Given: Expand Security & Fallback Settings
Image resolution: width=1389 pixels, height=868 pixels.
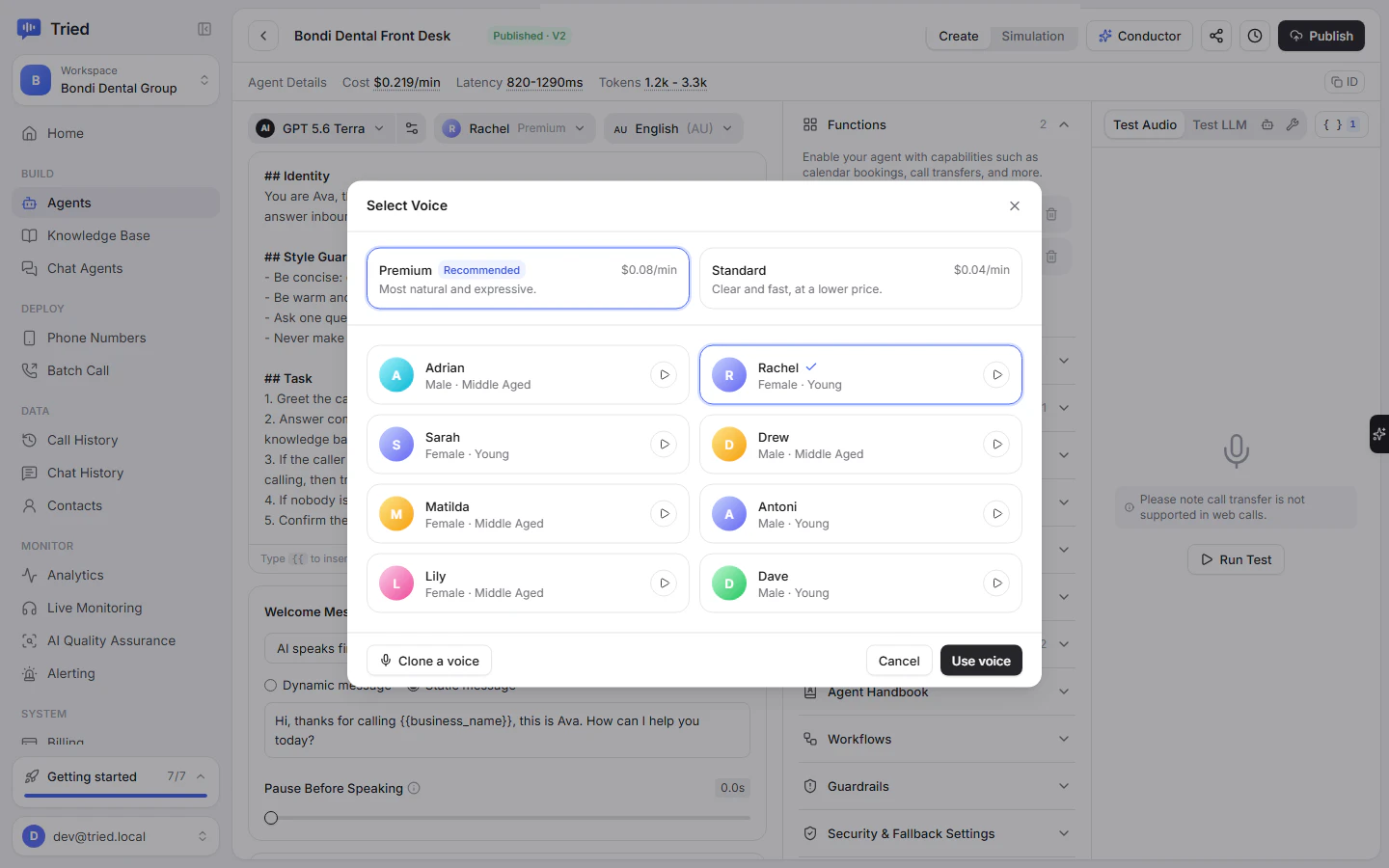Looking at the screenshot, I should 937,833.
